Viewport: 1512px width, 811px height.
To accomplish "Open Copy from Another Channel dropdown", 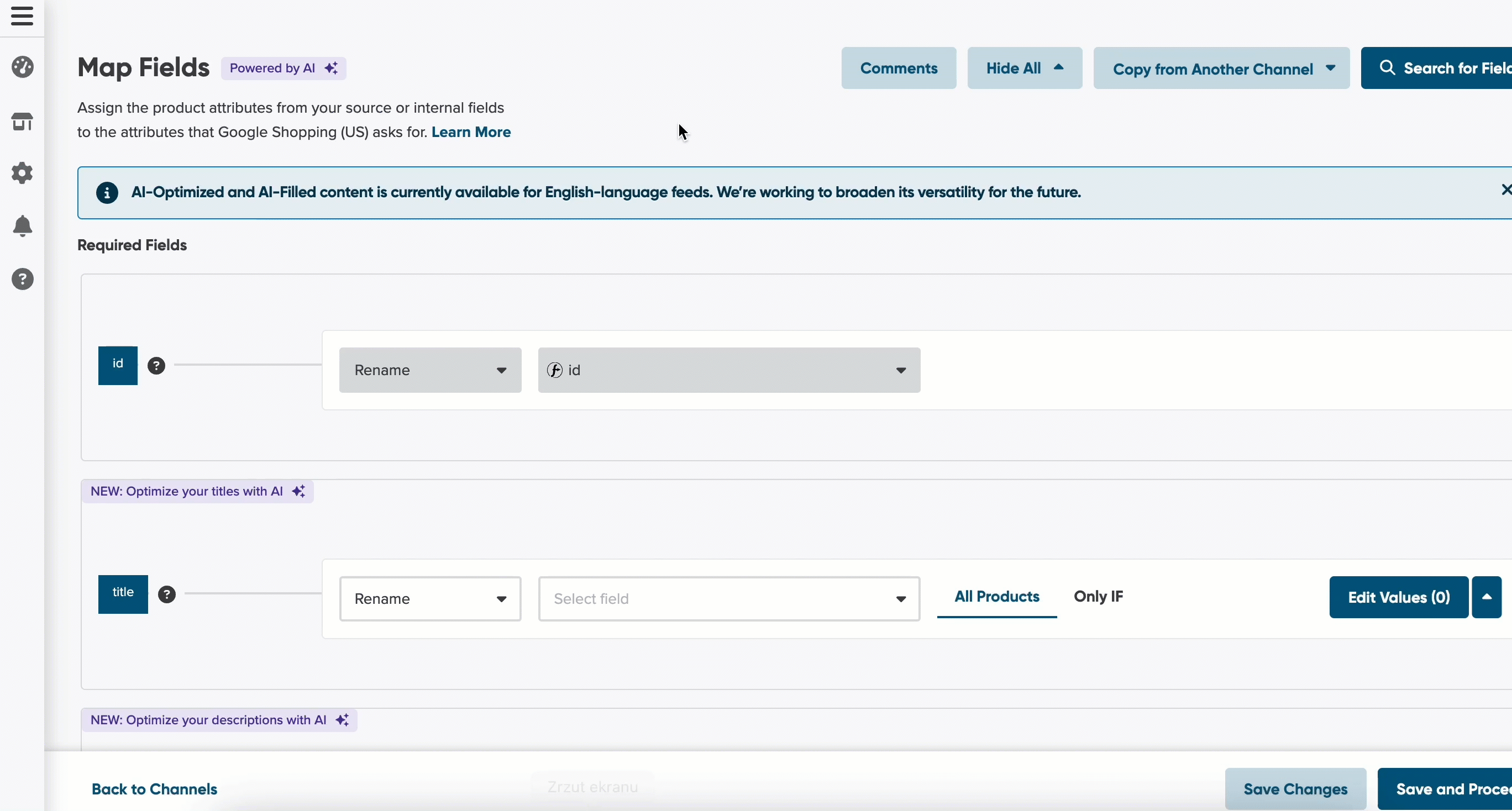I will click(1221, 68).
